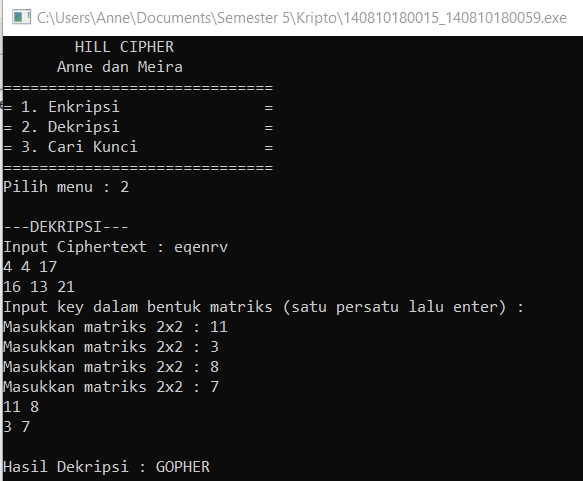Click the matrix entry value 11
This screenshot has width=583, height=481.
[219, 327]
